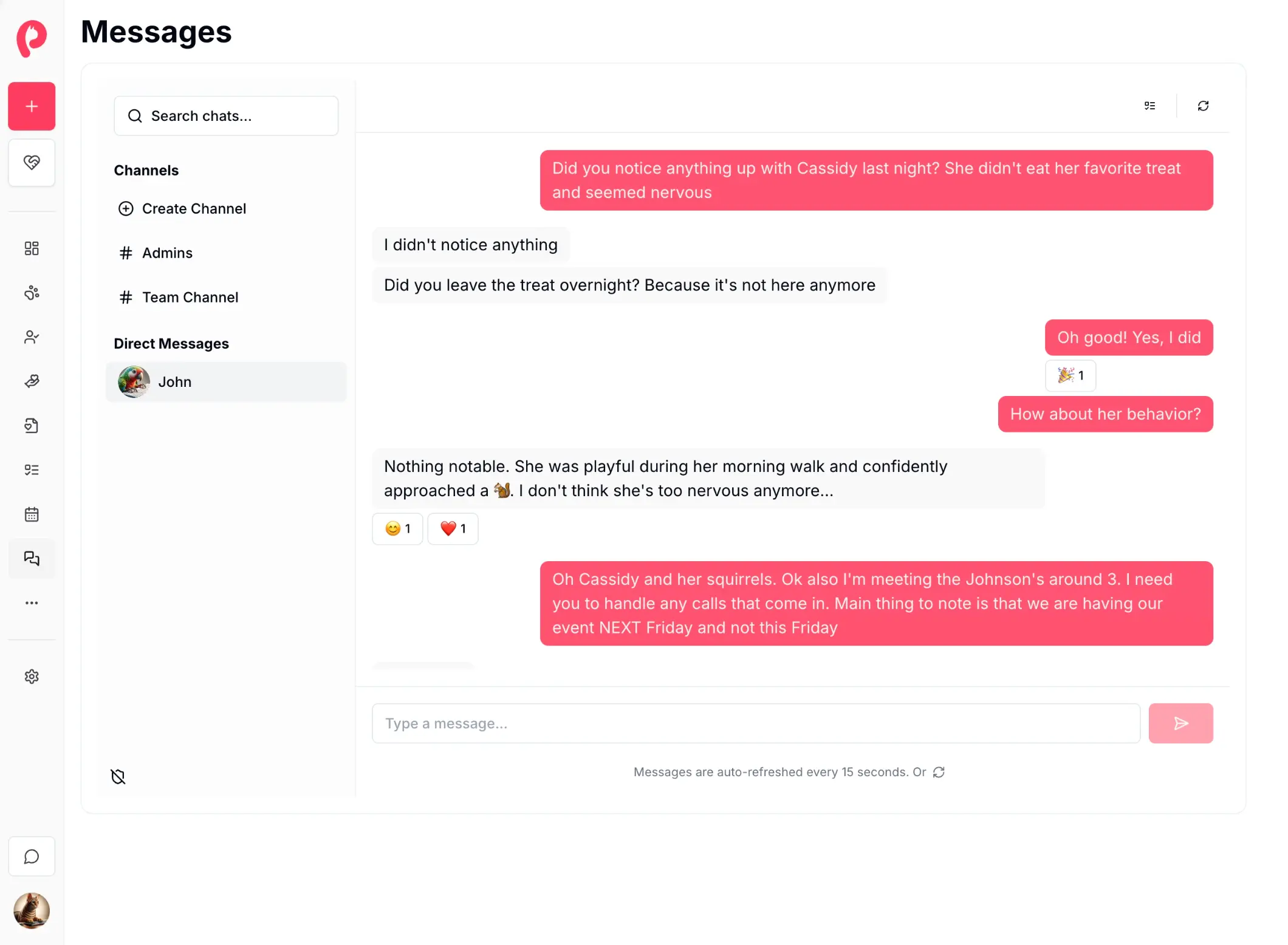Expand the Channels section
Image resolution: width=1288 pixels, height=945 pixels.
pos(146,170)
